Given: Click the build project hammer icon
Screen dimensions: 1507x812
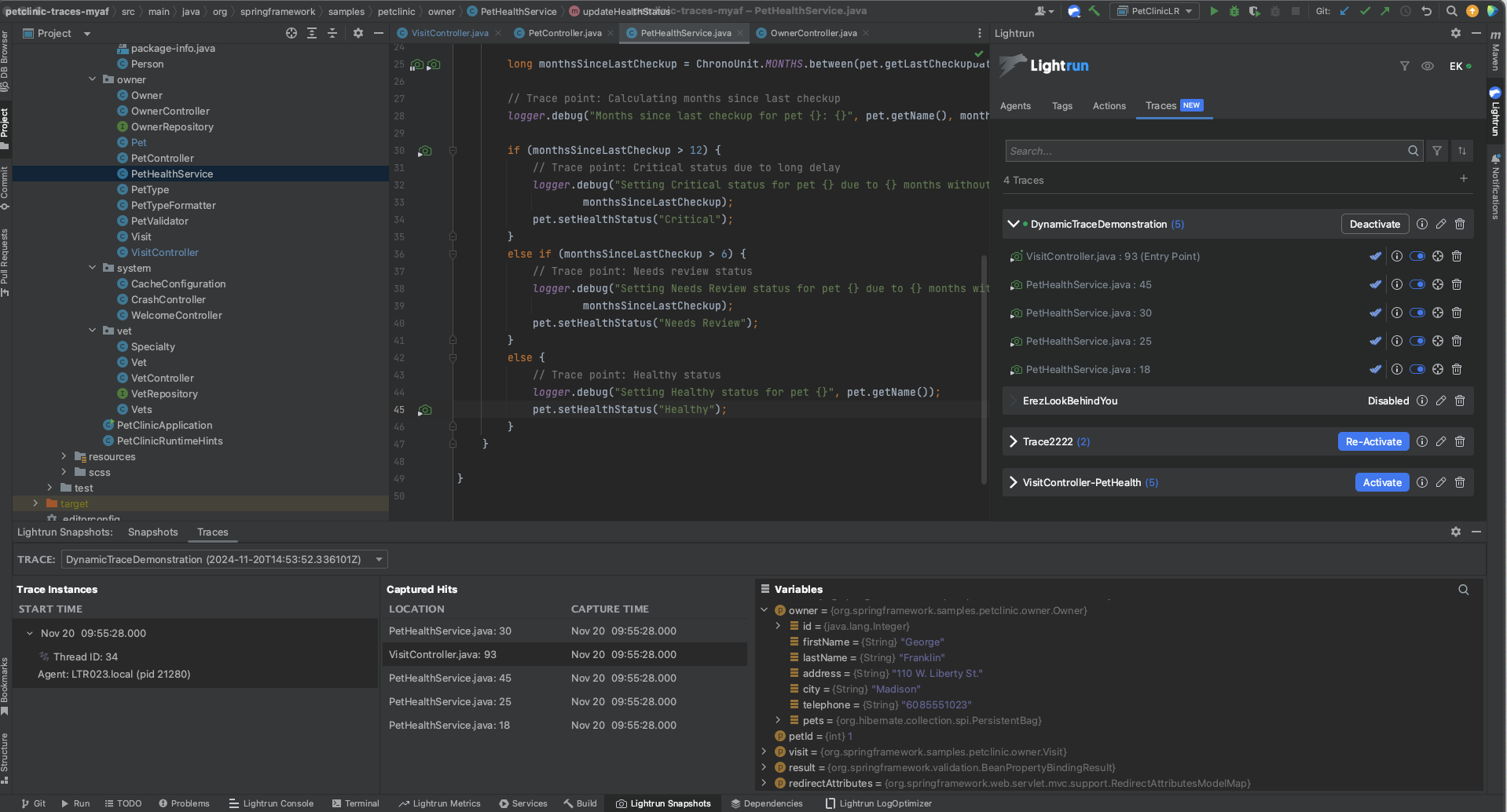Looking at the screenshot, I should click(1094, 11).
